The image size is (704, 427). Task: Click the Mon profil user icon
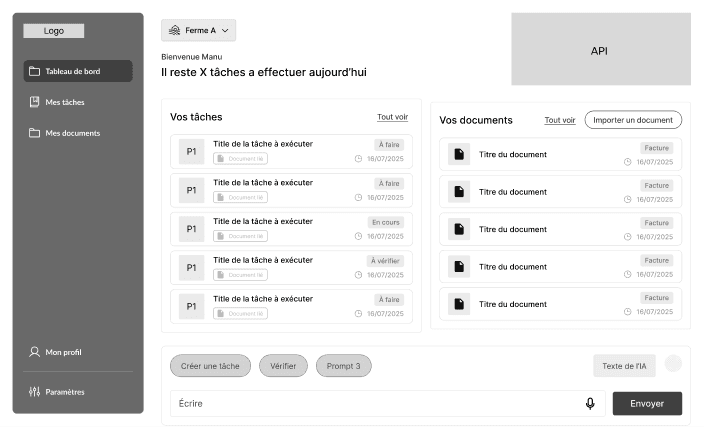pos(35,352)
